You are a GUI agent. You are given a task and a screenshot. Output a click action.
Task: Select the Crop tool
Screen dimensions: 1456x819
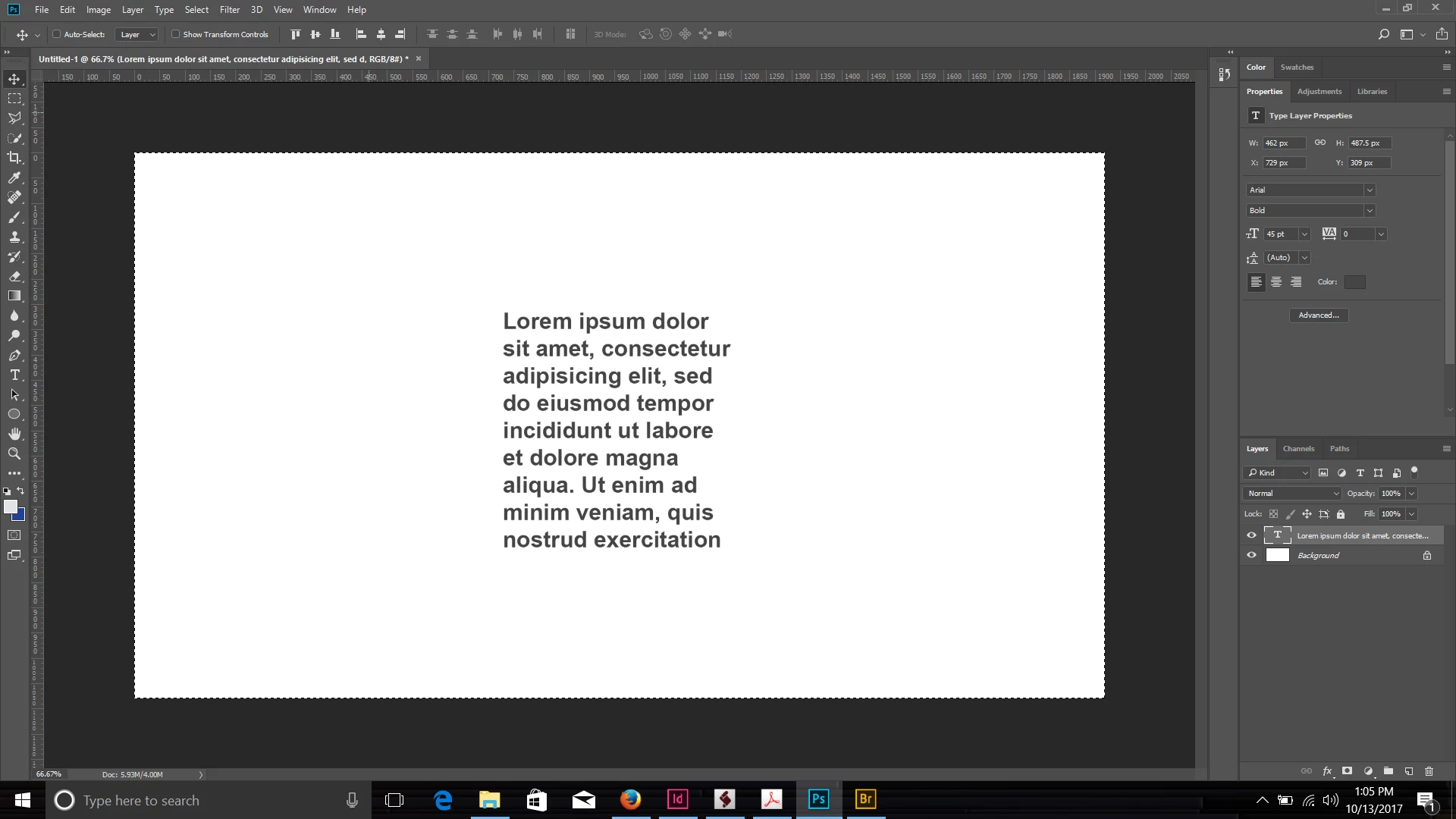point(14,158)
